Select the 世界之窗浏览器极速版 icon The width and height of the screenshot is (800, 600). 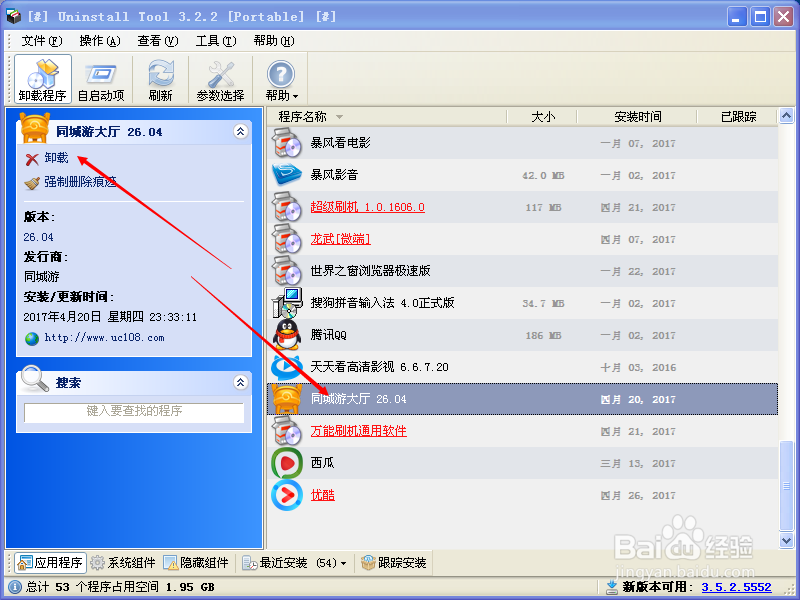(x=287, y=271)
